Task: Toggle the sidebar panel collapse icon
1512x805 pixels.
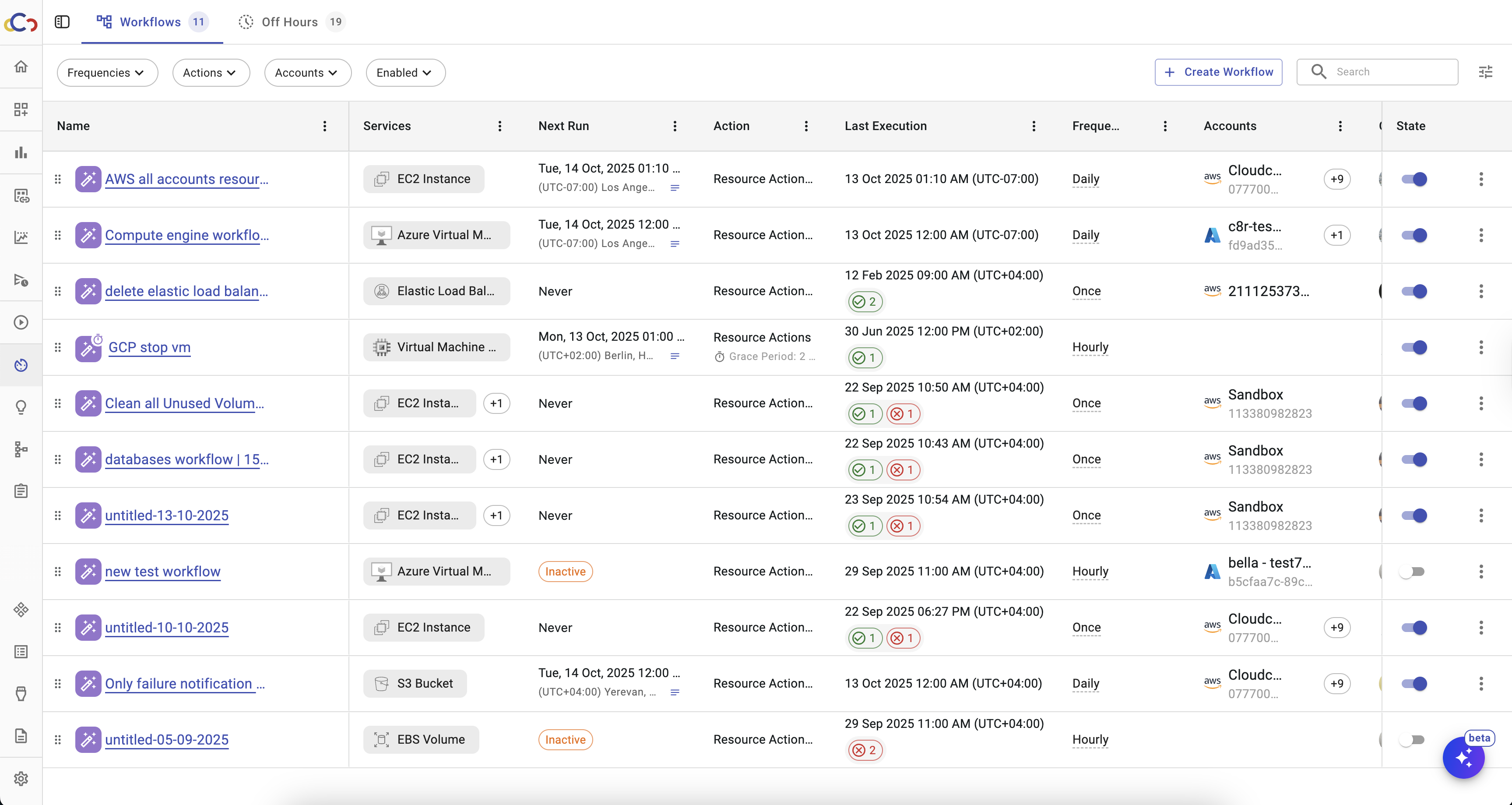Action: coord(62,22)
